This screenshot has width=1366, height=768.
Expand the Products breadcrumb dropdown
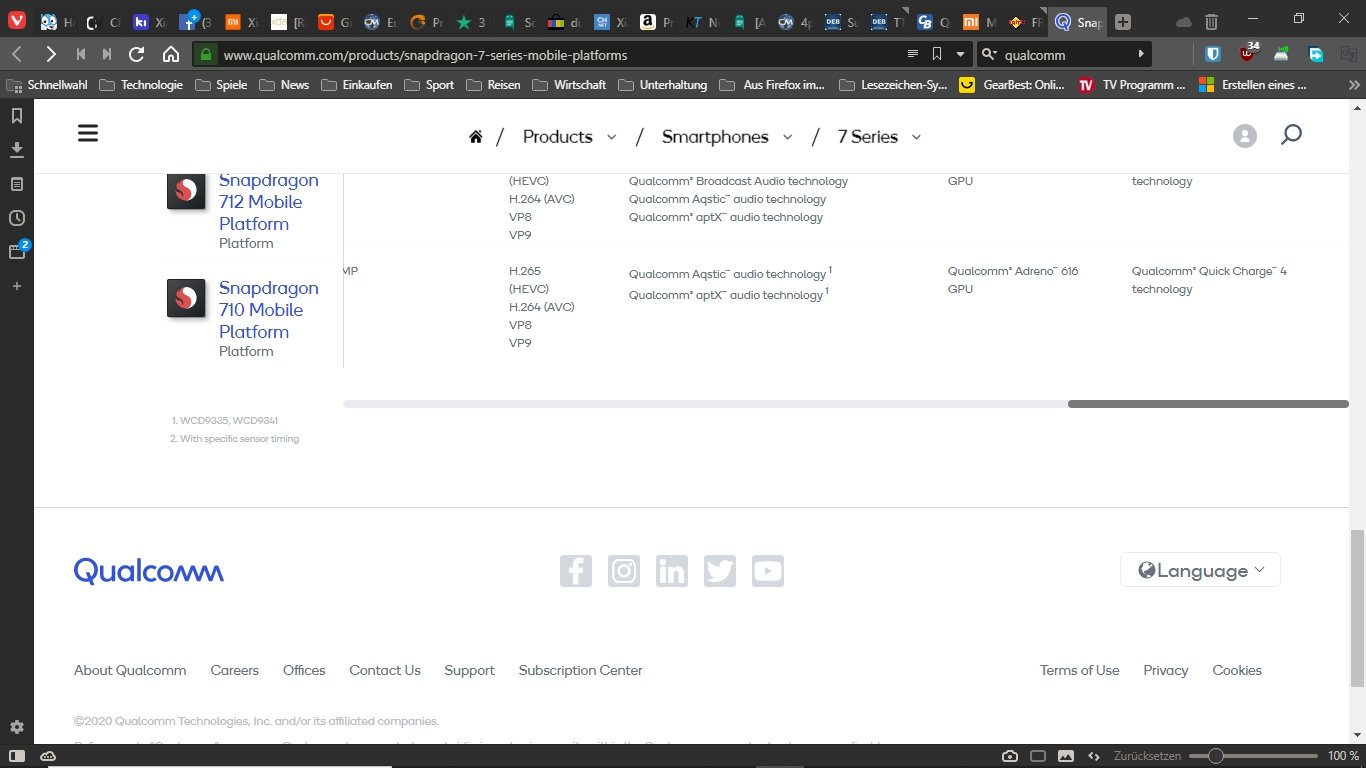point(611,137)
